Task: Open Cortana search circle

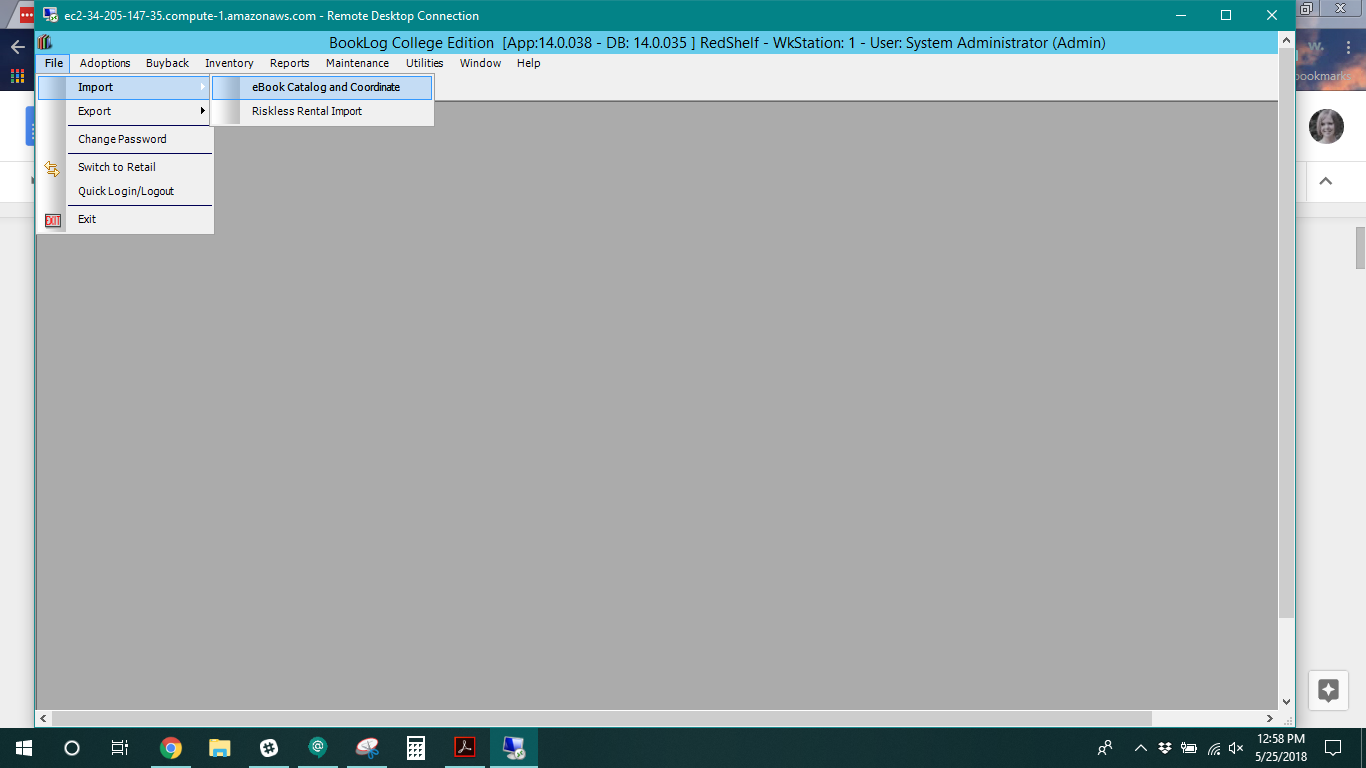Action: pos(72,747)
